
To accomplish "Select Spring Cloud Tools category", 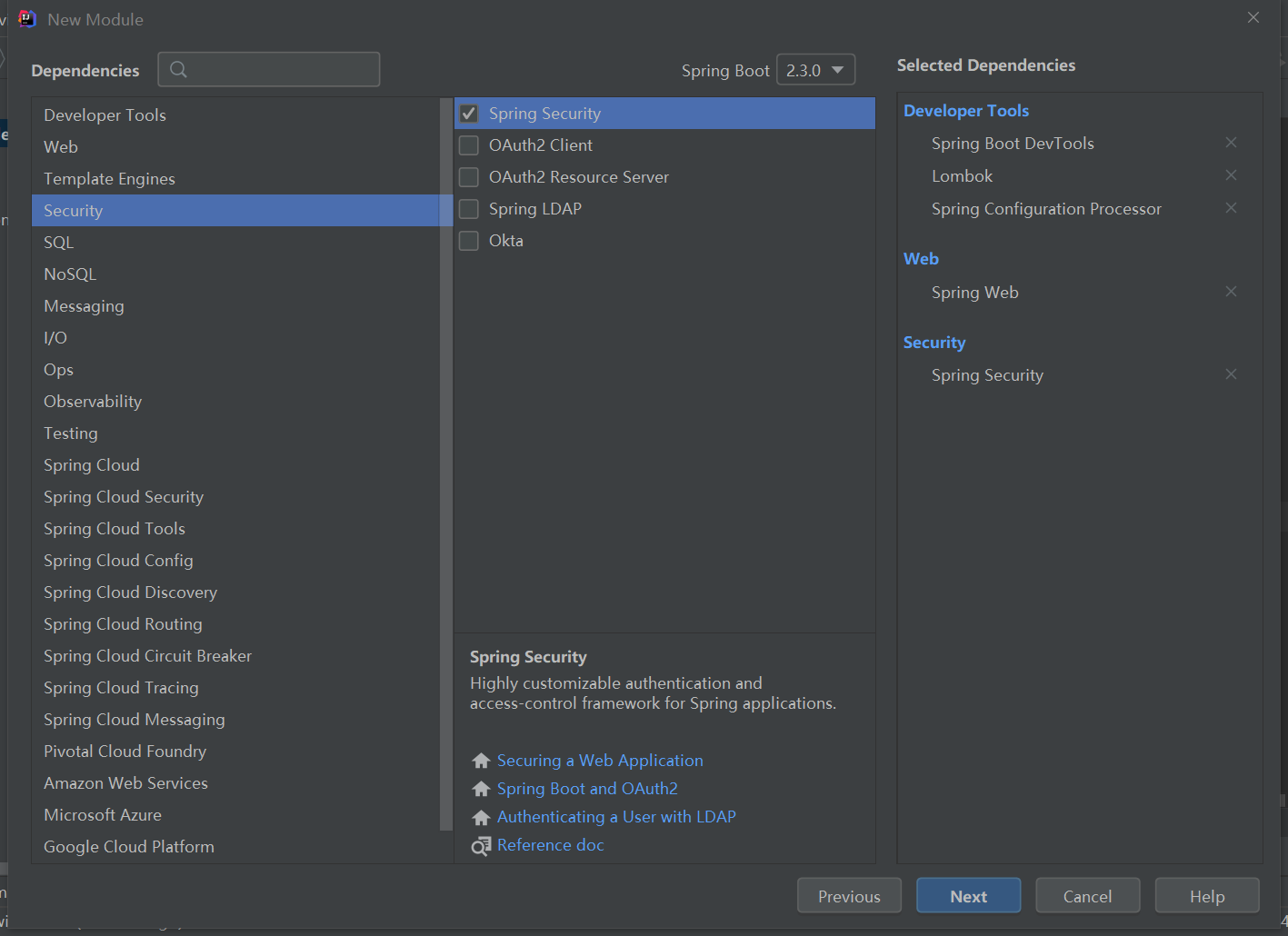I will coord(235,529).
